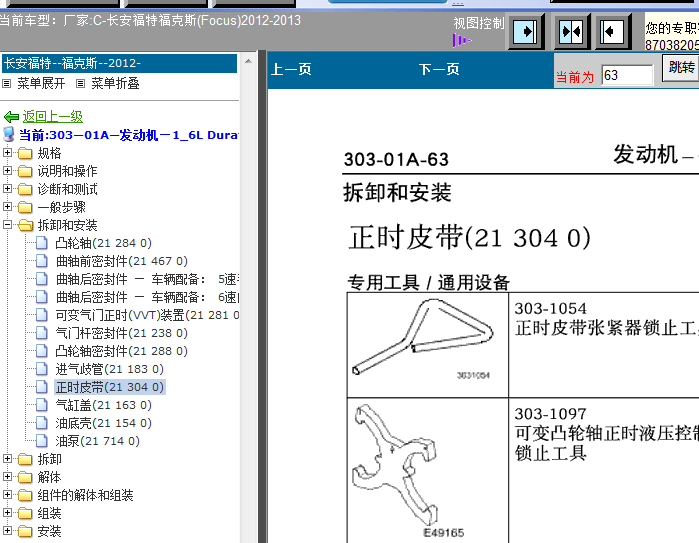699x543 pixels.
Task: Click the 规格 folder icon
Action: click(x=25, y=153)
